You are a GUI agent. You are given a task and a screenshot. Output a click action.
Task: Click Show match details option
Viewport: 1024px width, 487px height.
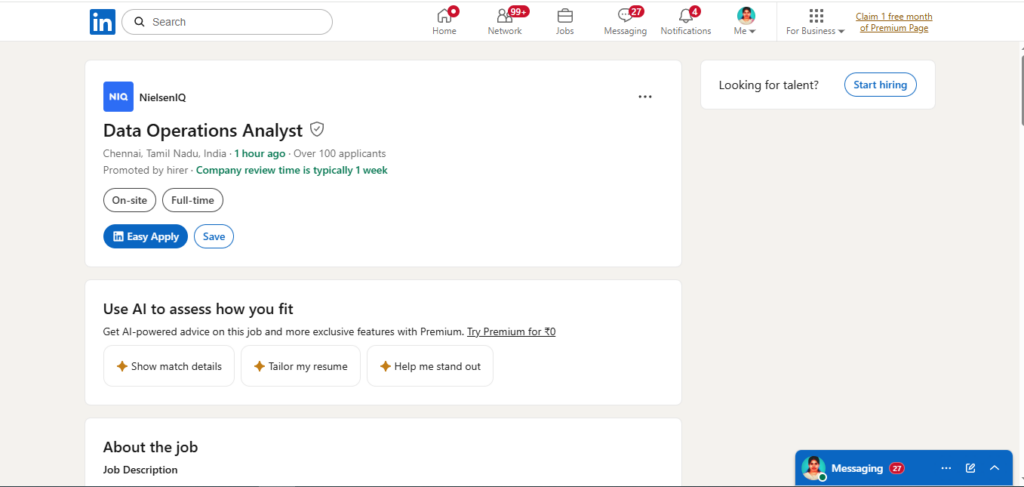pos(169,366)
